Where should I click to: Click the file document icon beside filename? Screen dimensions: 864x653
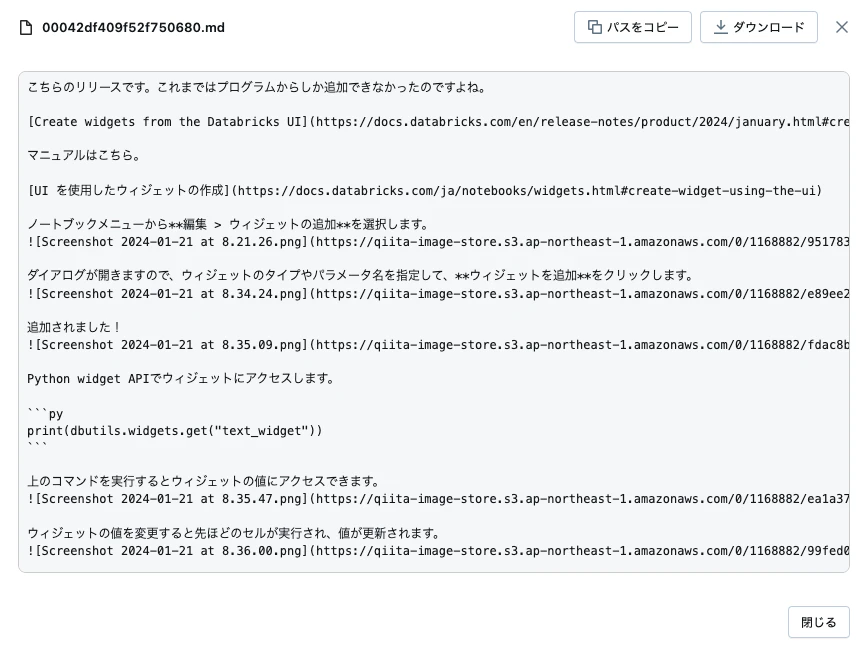[x=26, y=28]
